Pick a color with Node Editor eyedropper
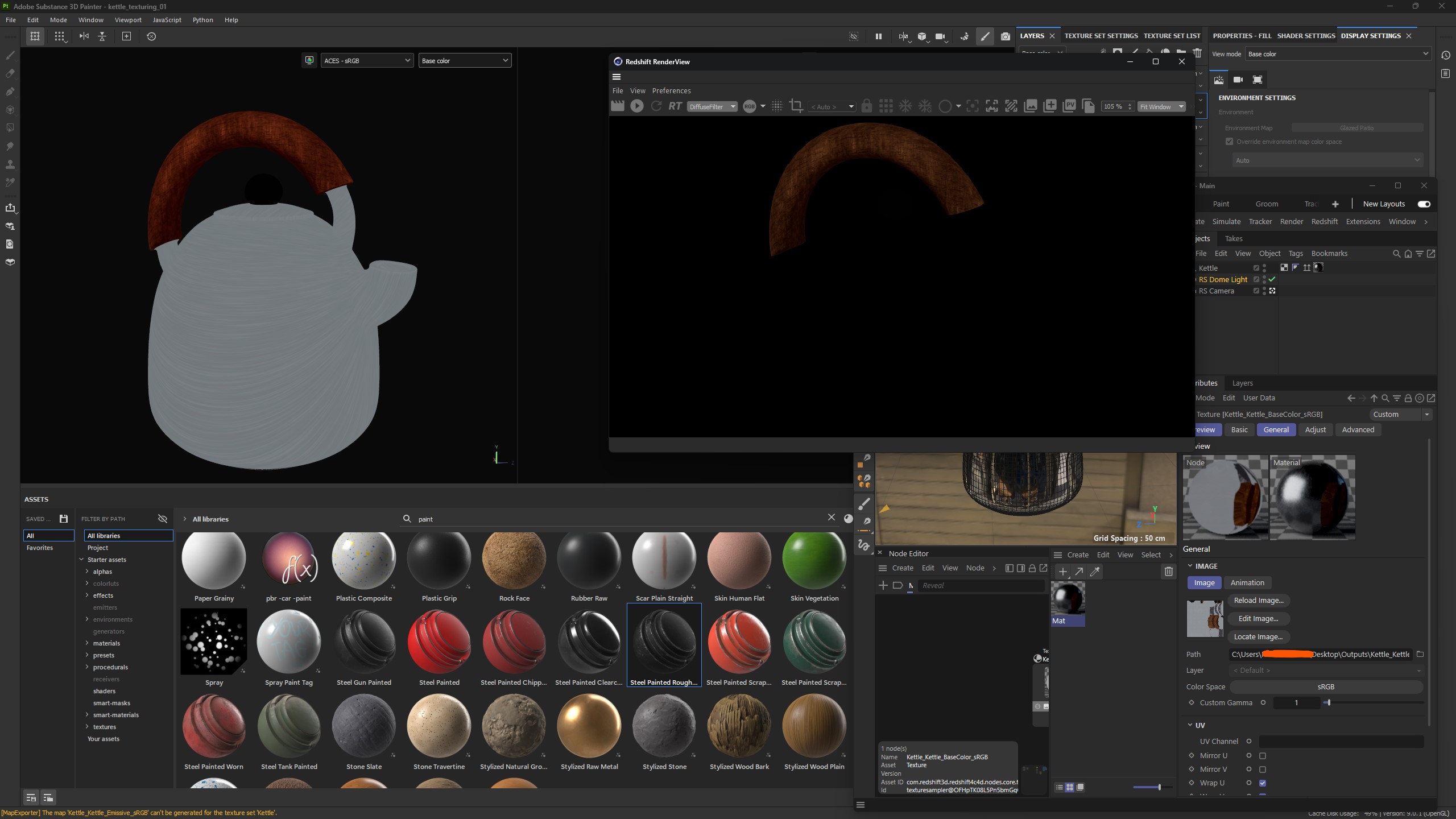This screenshot has width=1456, height=819. pos(1094,572)
